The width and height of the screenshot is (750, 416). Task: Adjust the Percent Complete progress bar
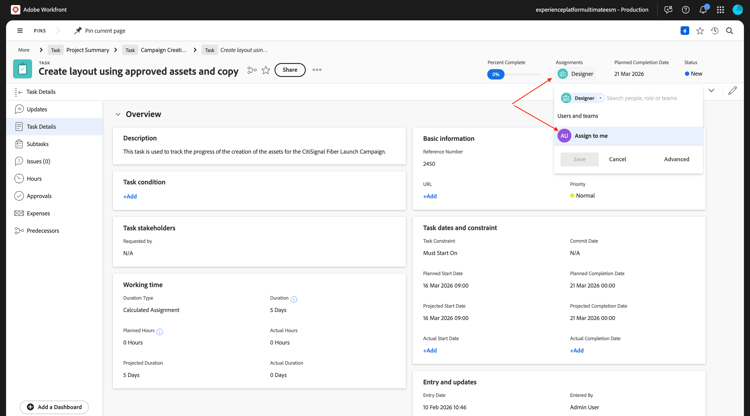click(x=514, y=74)
